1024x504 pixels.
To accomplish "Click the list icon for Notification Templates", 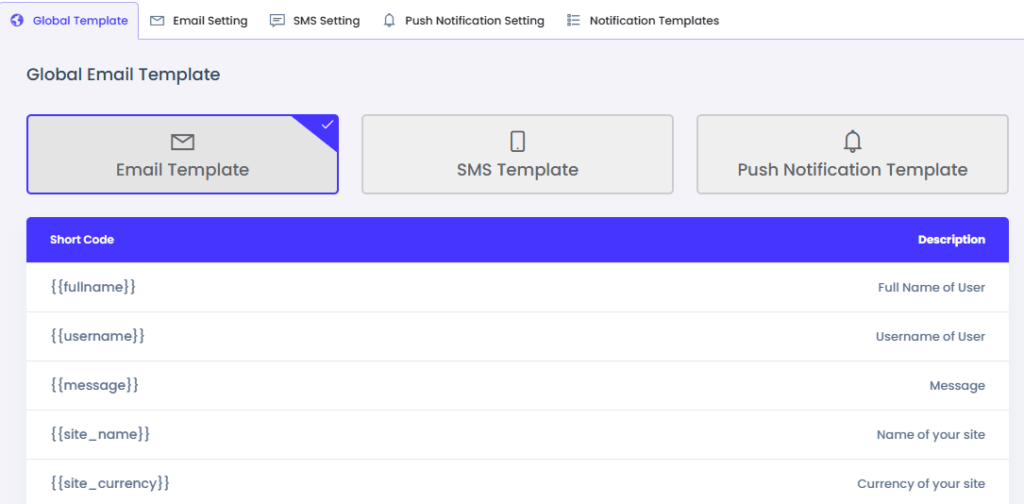I will point(573,20).
